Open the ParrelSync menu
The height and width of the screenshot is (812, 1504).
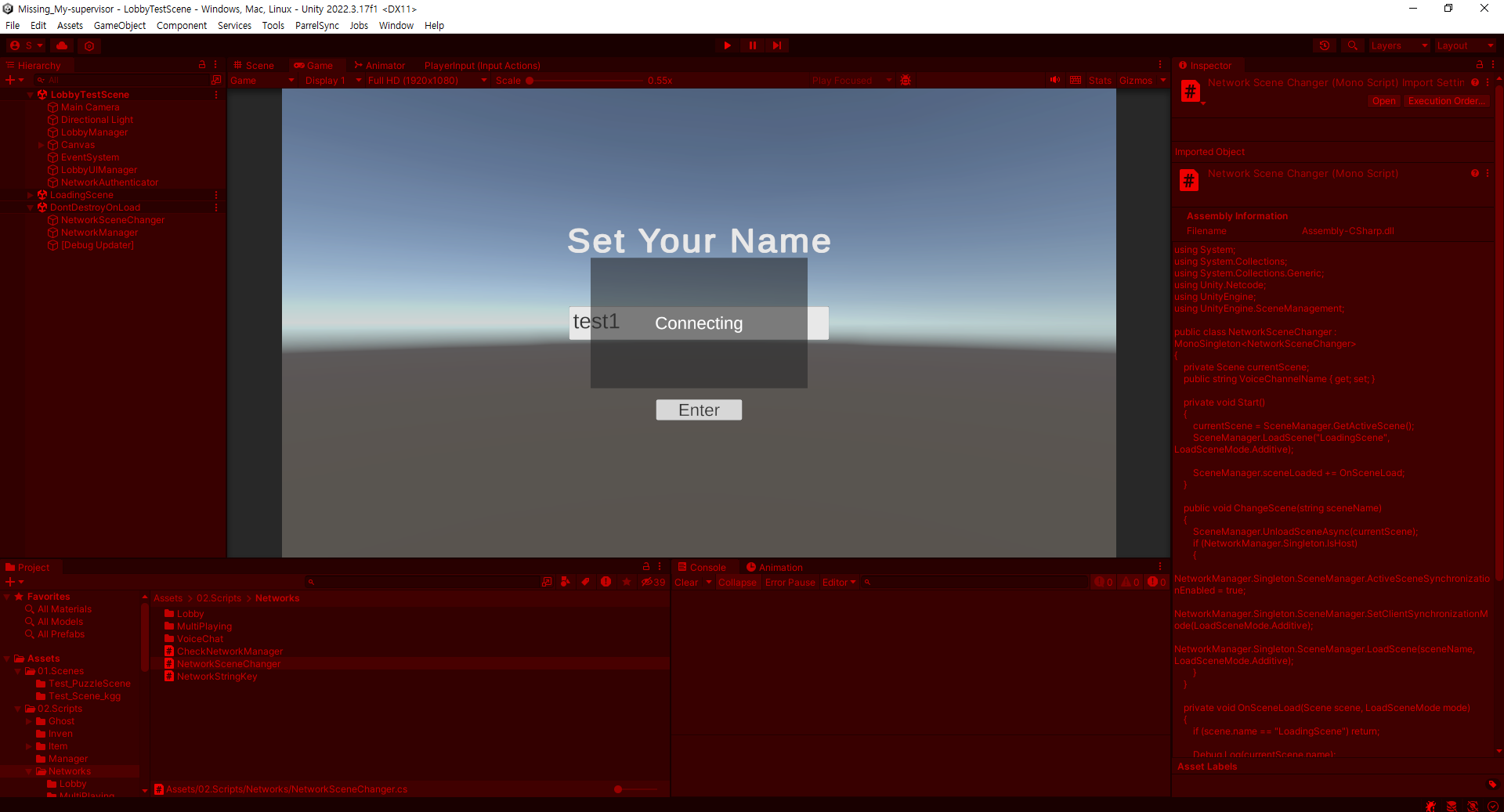click(x=316, y=25)
